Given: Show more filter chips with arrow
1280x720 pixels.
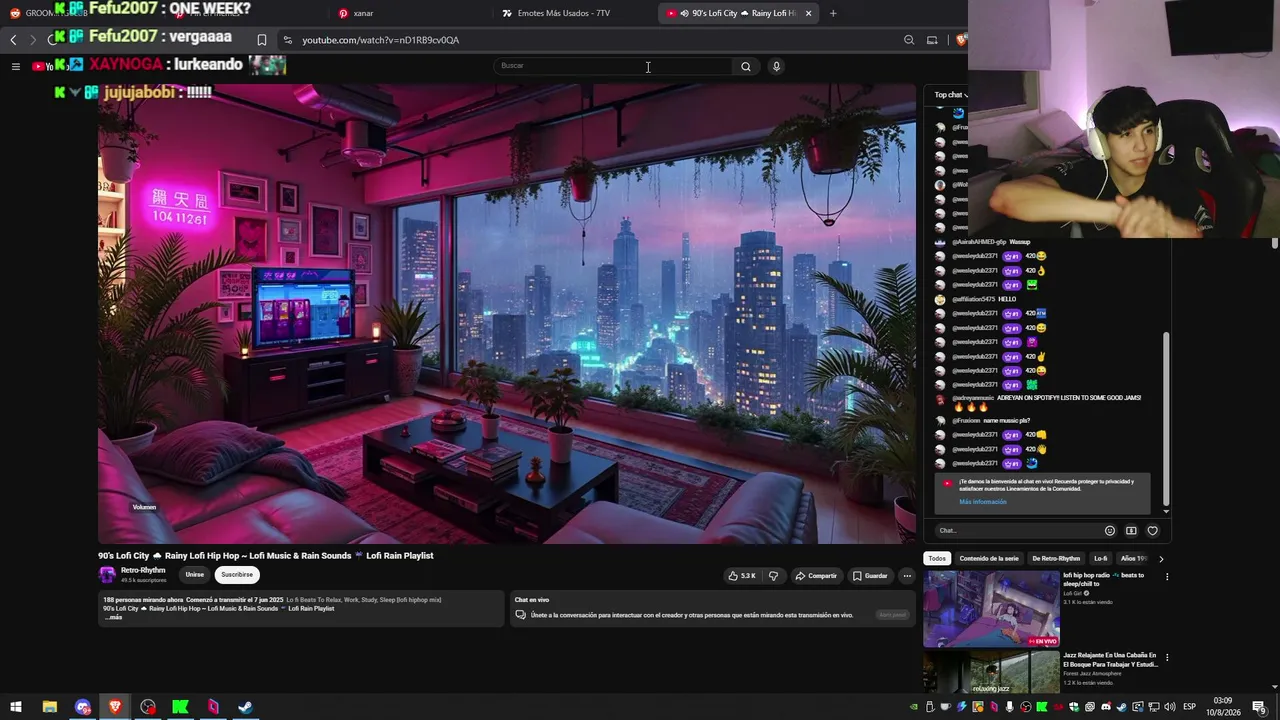Looking at the screenshot, I should click(x=1161, y=559).
